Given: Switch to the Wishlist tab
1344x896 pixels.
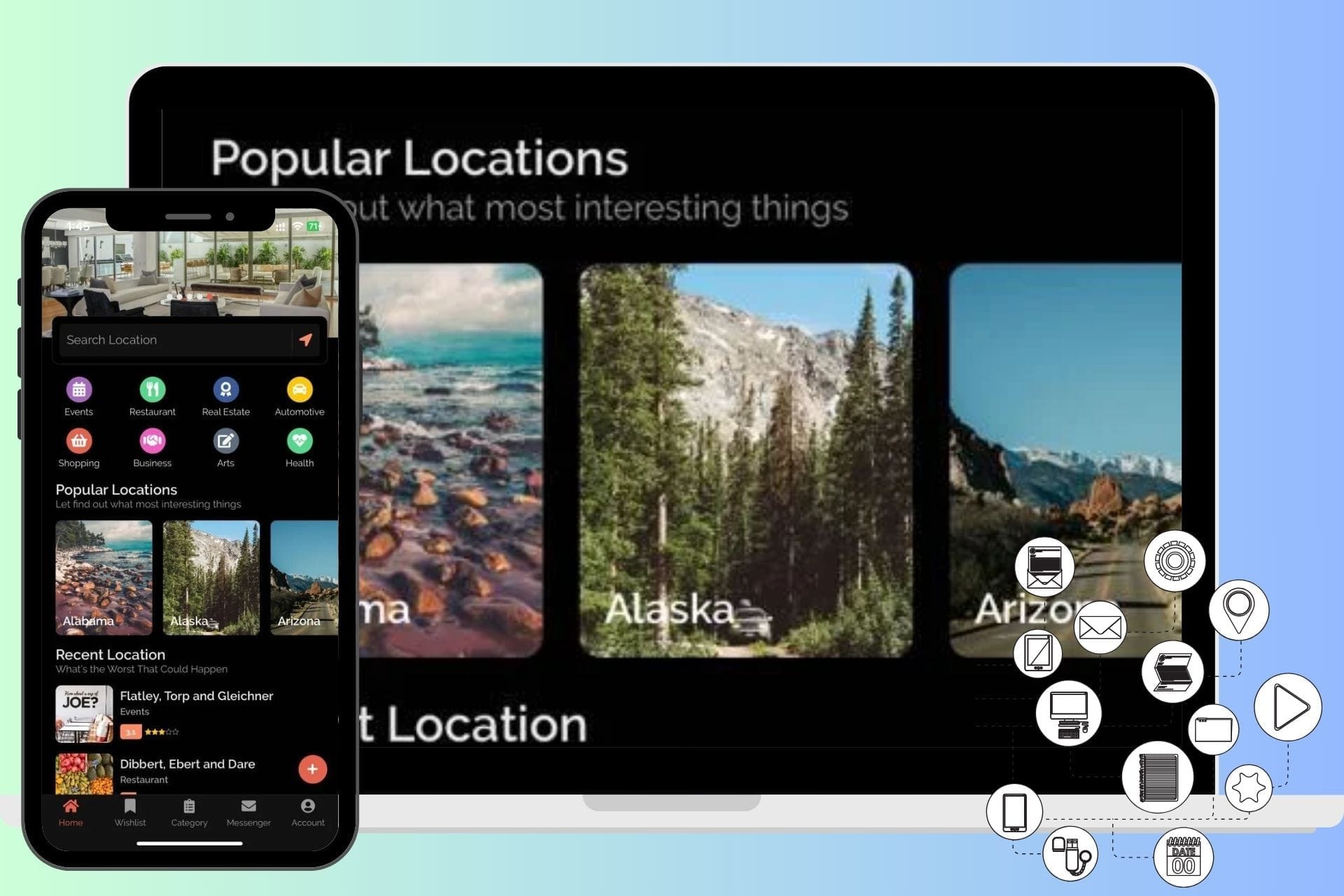Looking at the screenshot, I should pos(130,813).
